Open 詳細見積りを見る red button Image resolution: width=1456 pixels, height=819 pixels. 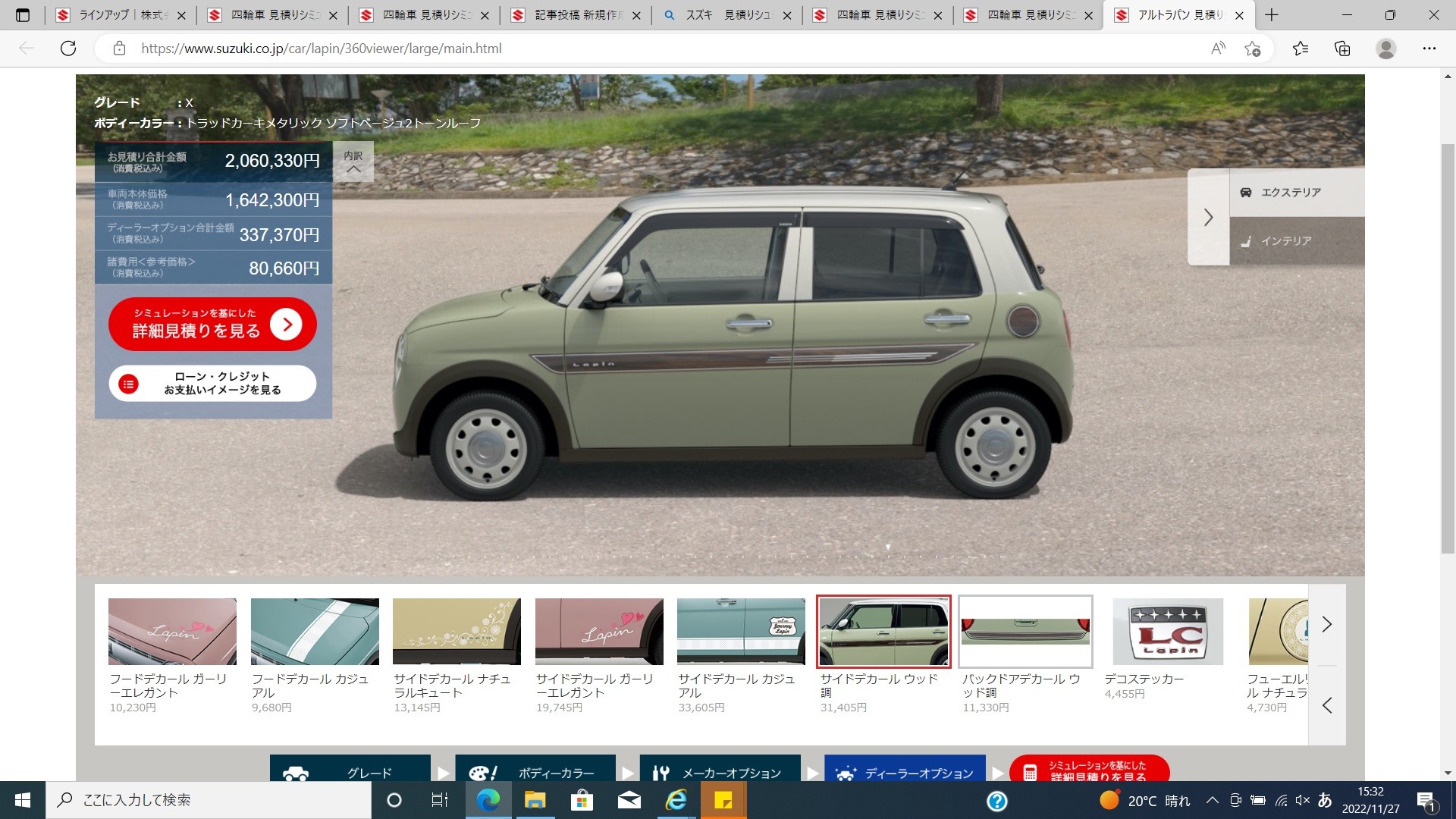[212, 324]
